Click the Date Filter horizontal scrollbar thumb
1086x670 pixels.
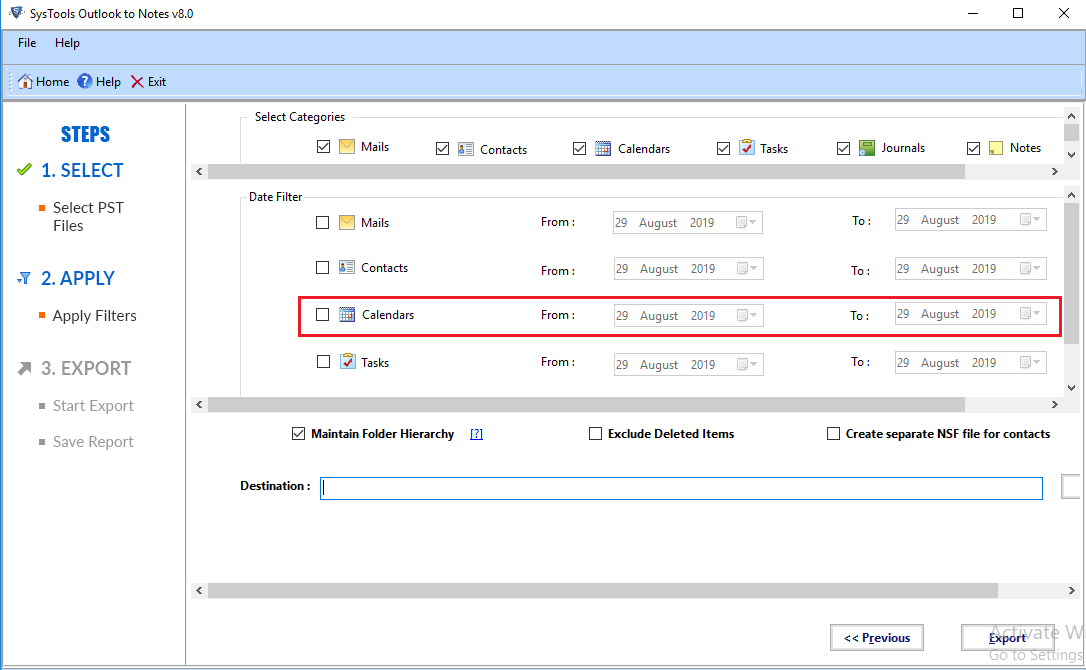point(586,404)
